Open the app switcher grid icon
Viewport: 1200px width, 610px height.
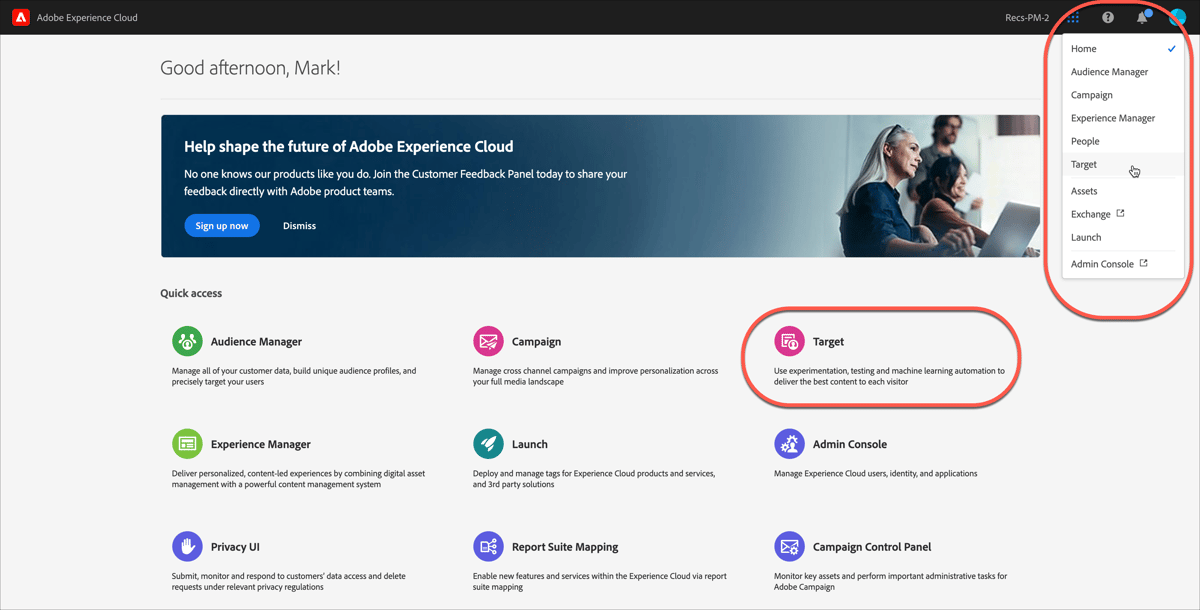(1072, 17)
